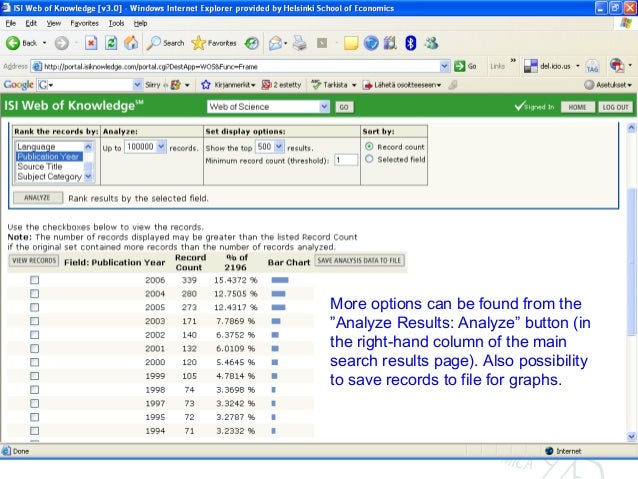Open the Google search box dropdown

137,85
